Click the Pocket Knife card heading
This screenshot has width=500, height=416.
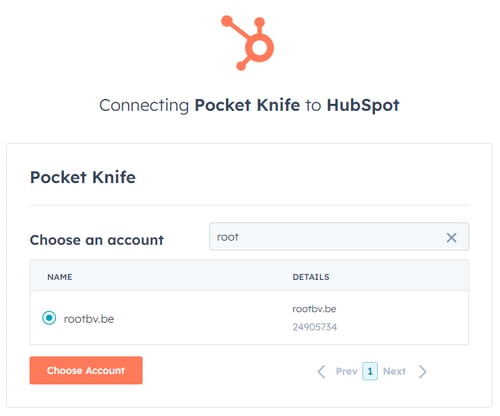(83, 177)
